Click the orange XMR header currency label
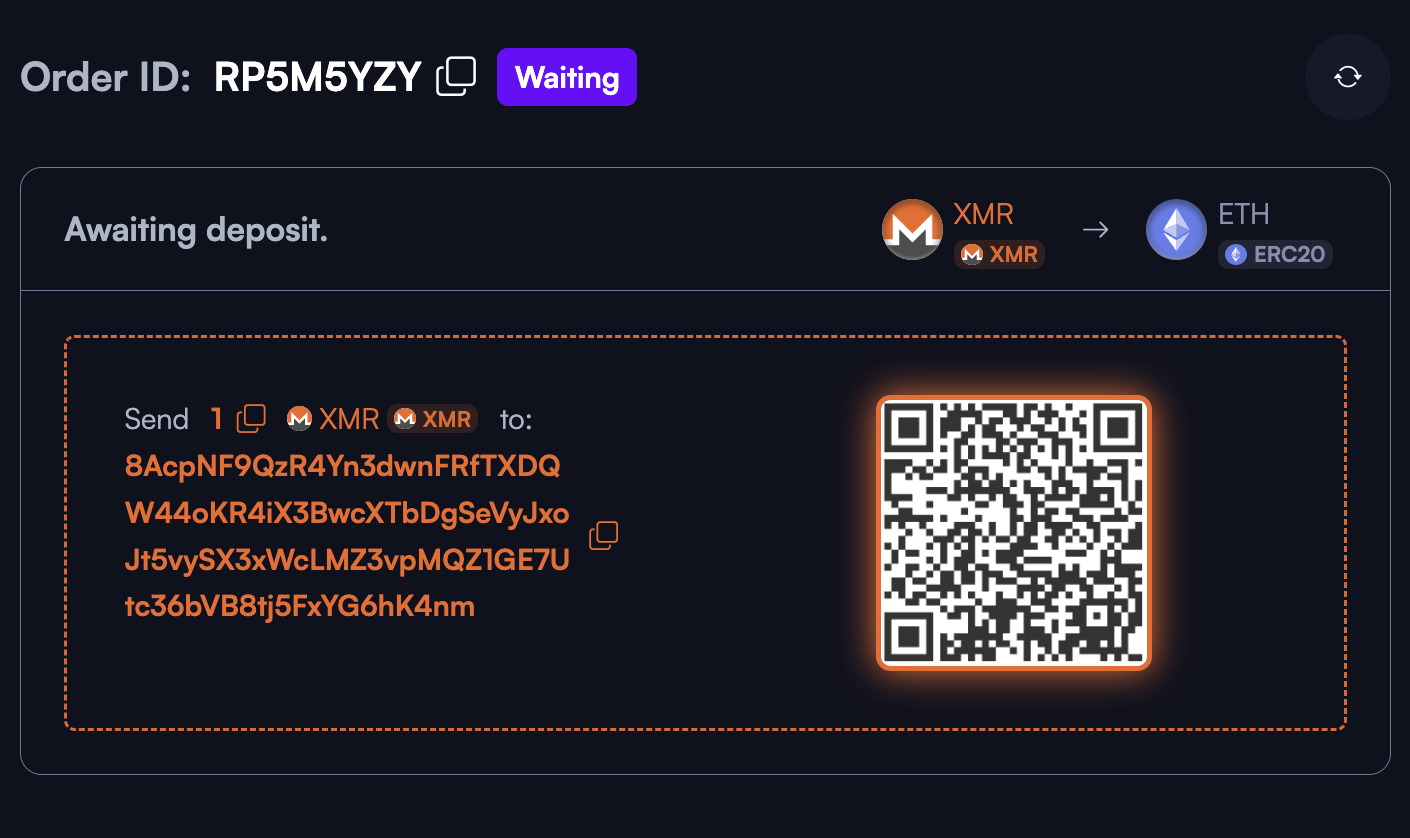 [x=984, y=214]
